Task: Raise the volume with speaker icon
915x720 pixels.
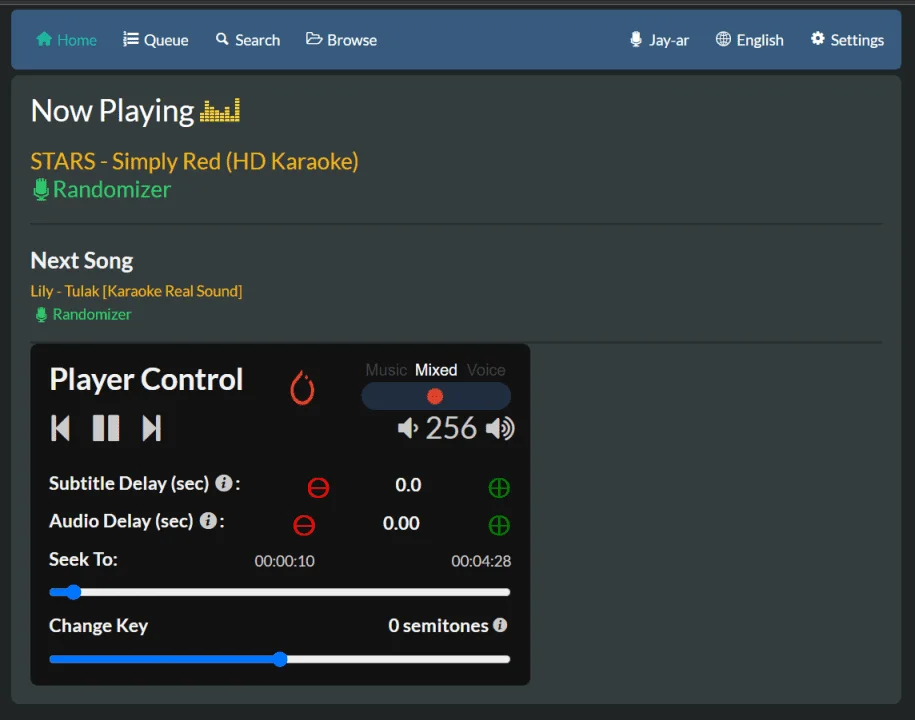Action: [x=500, y=428]
